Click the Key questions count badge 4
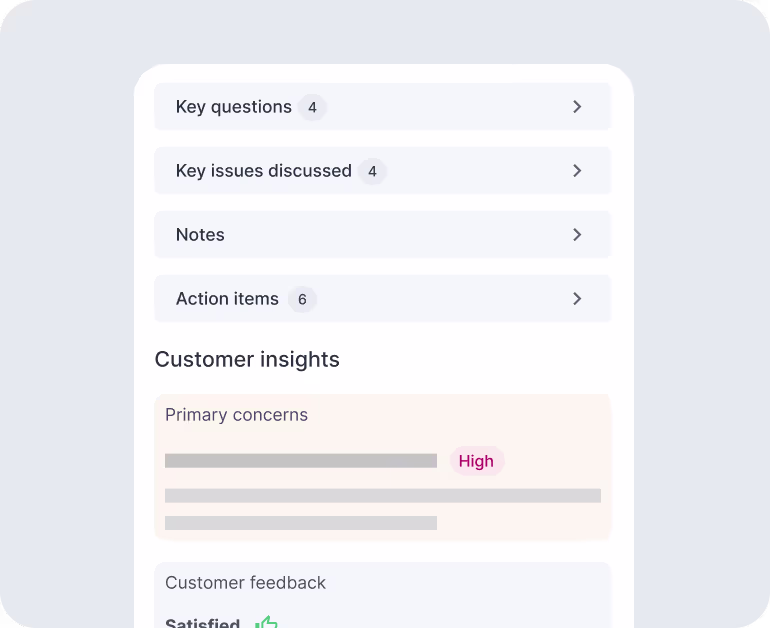The width and height of the screenshot is (770, 628). pos(312,107)
